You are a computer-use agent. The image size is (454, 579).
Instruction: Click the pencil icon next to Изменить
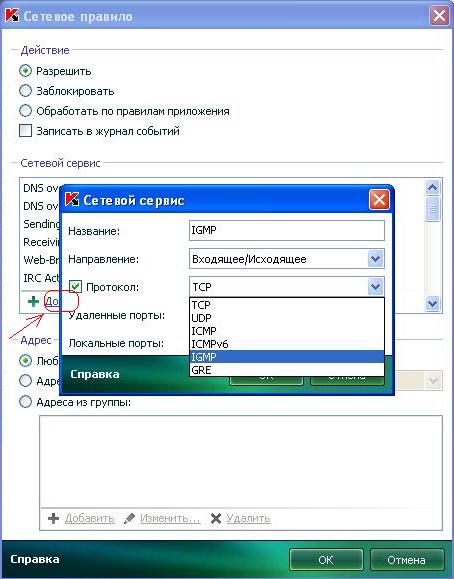pos(129,518)
